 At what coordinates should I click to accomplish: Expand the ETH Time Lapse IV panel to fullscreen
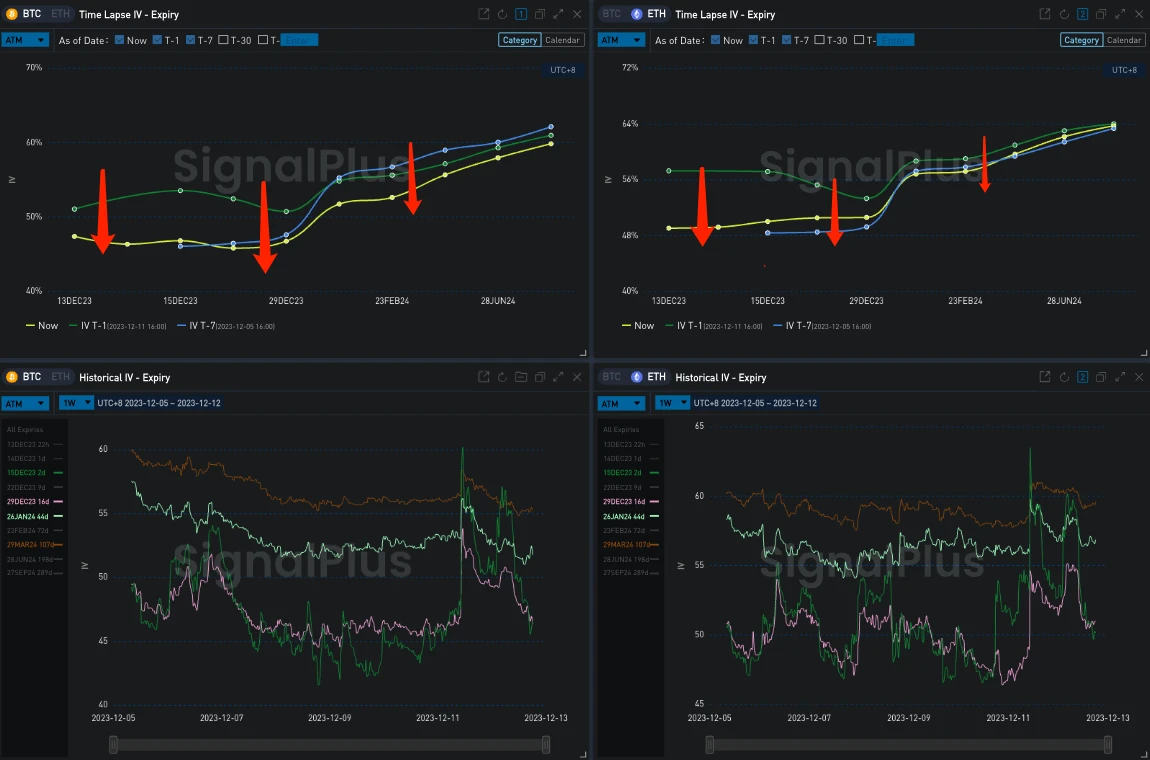click(x=1118, y=14)
